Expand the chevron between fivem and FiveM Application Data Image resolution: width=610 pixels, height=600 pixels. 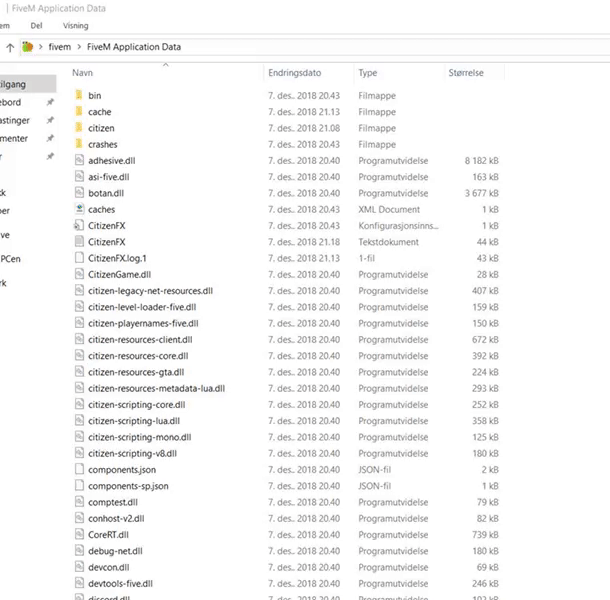[x=79, y=47]
